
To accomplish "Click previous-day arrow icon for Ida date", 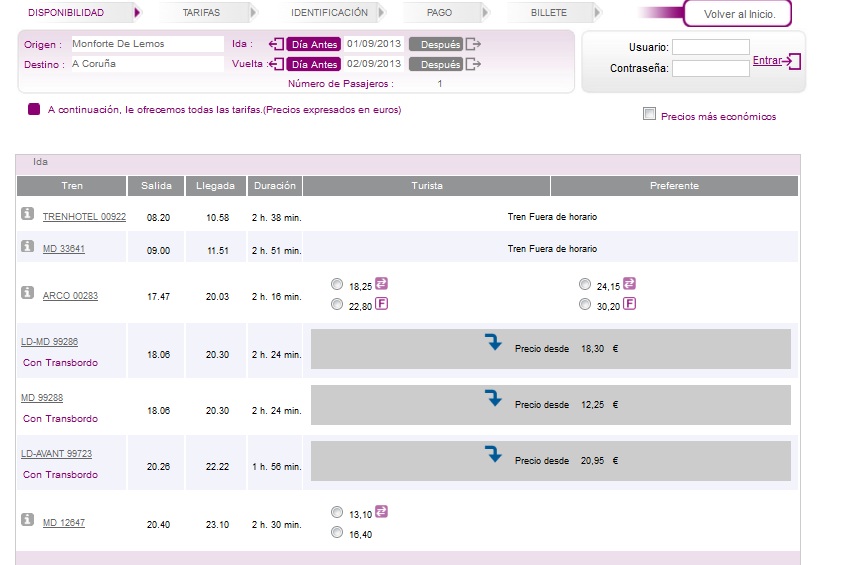I will [277, 44].
